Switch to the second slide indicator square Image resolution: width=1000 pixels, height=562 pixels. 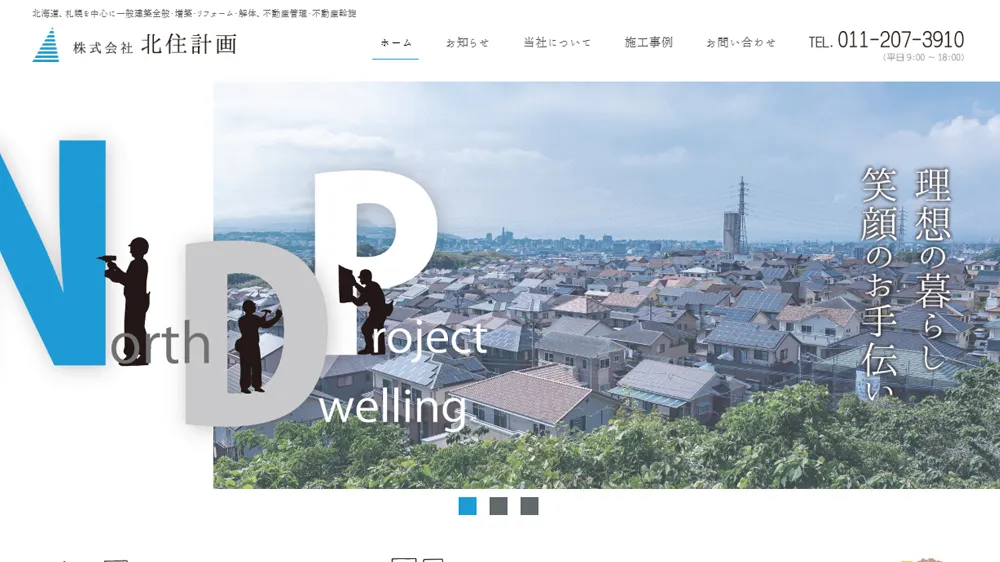[498, 506]
